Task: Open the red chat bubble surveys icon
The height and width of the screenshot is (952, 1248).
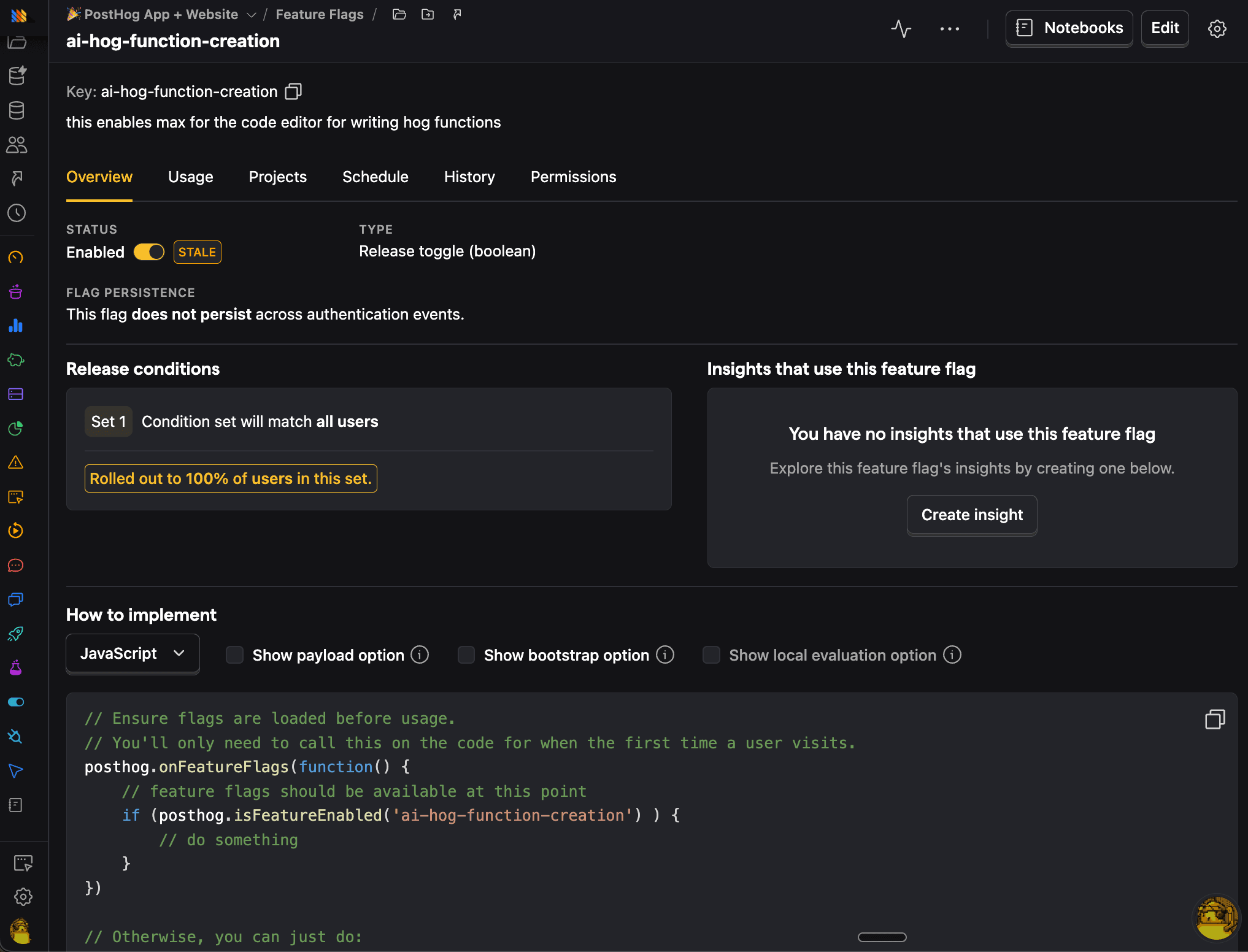Action: [16, 565]
